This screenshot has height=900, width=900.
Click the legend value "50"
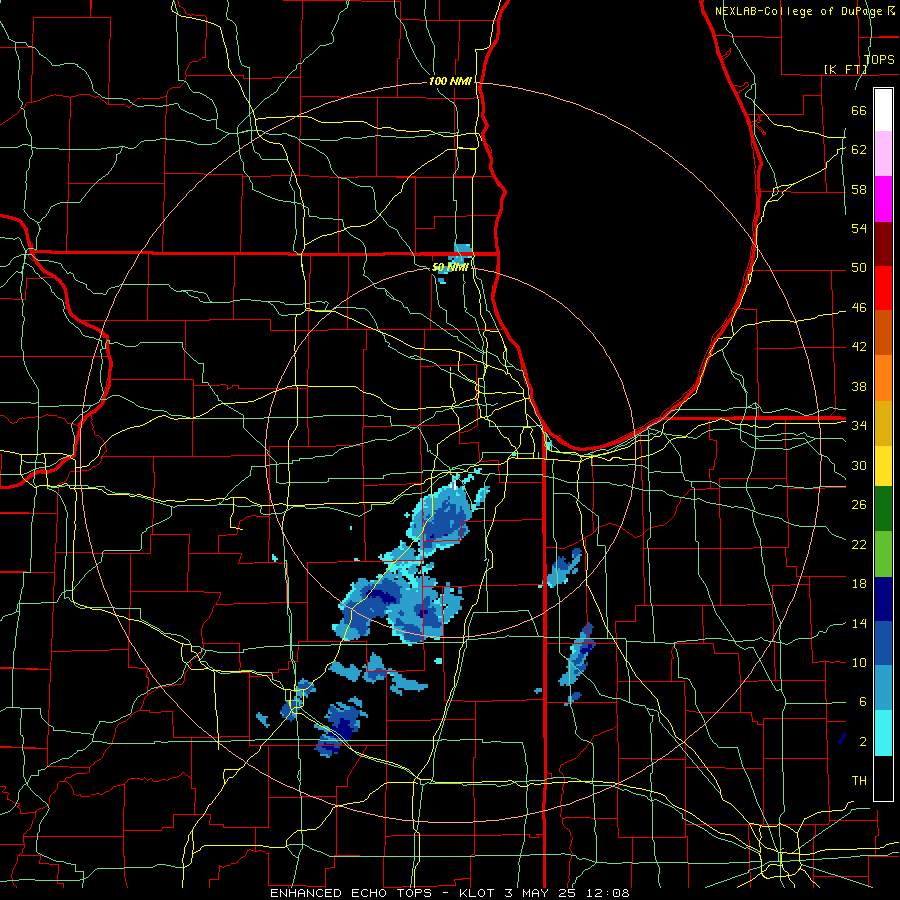tap(859, 267)
